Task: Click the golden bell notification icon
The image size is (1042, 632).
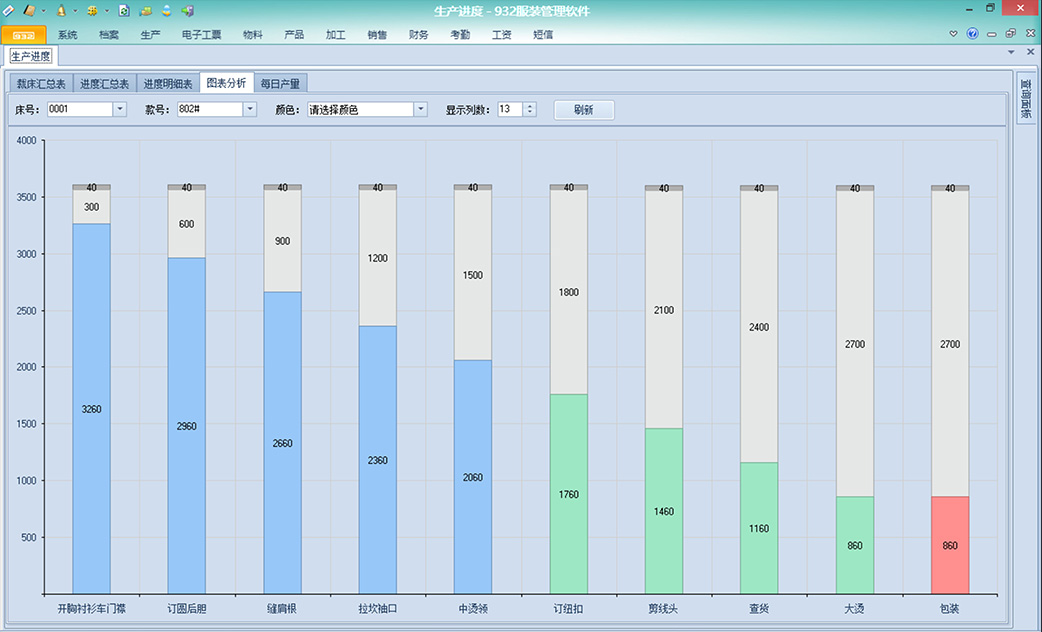Action: [61, 10]
